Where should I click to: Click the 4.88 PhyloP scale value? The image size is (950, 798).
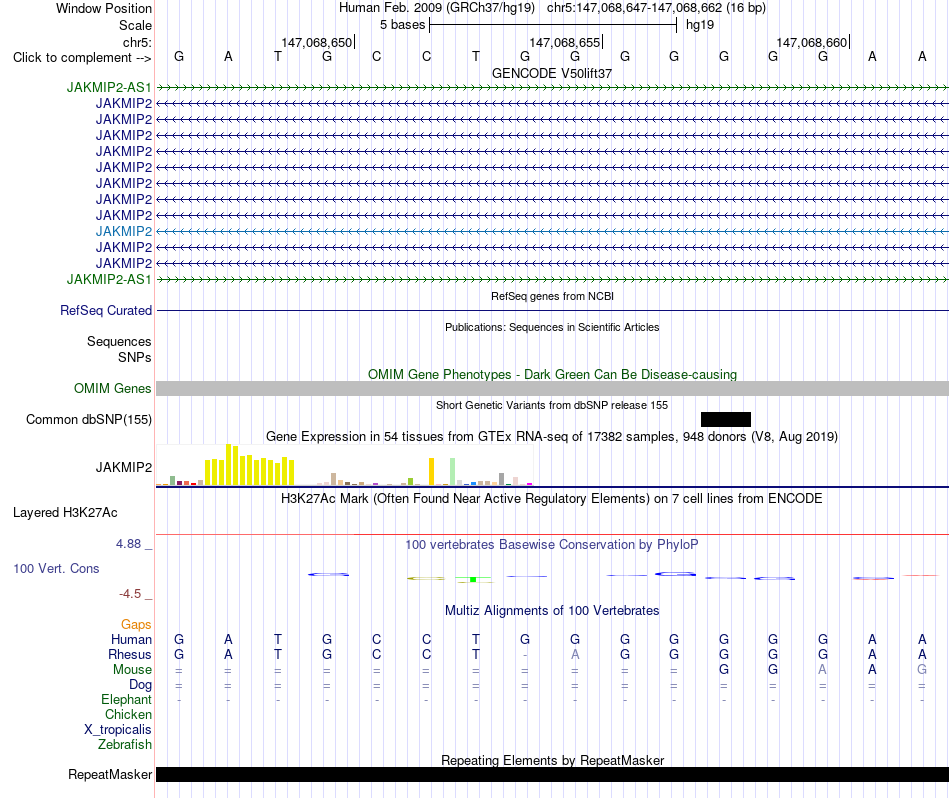point(128,544)
